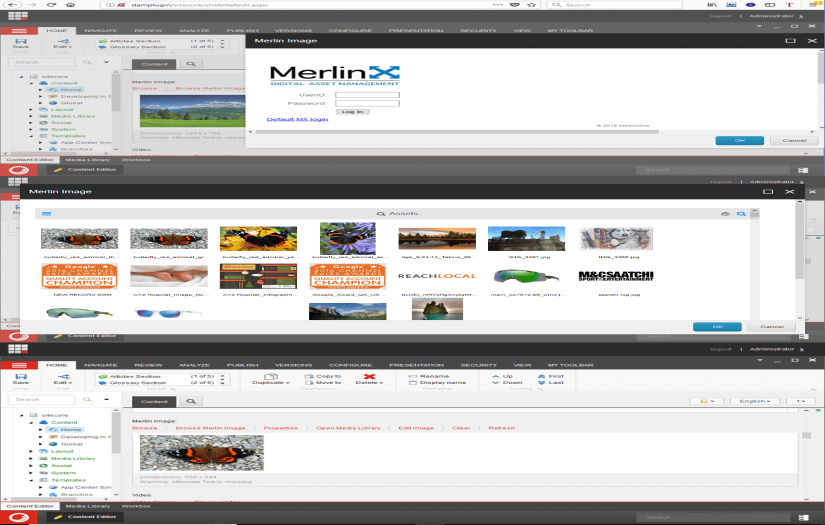
Task: Click the Open Media Library link
Action: (x=348, y=428)
